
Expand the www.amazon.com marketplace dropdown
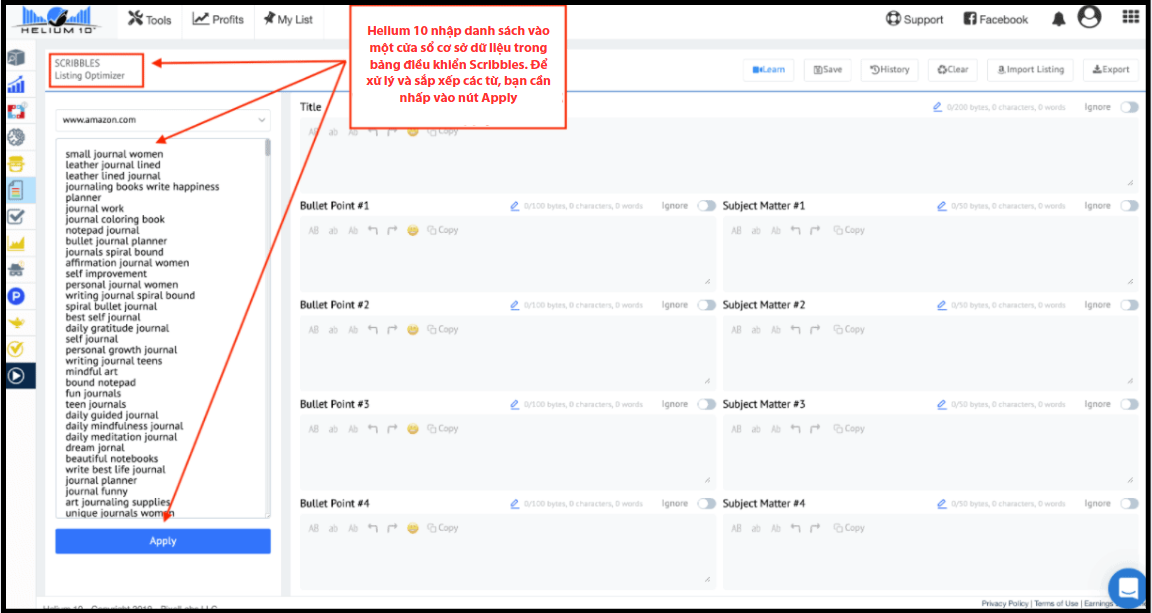pyautogui.click(x=163, y=120)
